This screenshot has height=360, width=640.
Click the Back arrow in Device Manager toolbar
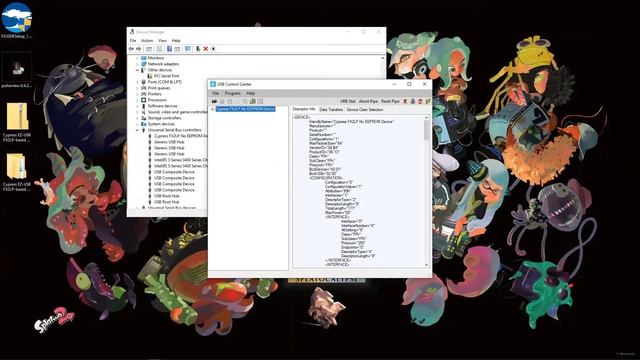131,49
